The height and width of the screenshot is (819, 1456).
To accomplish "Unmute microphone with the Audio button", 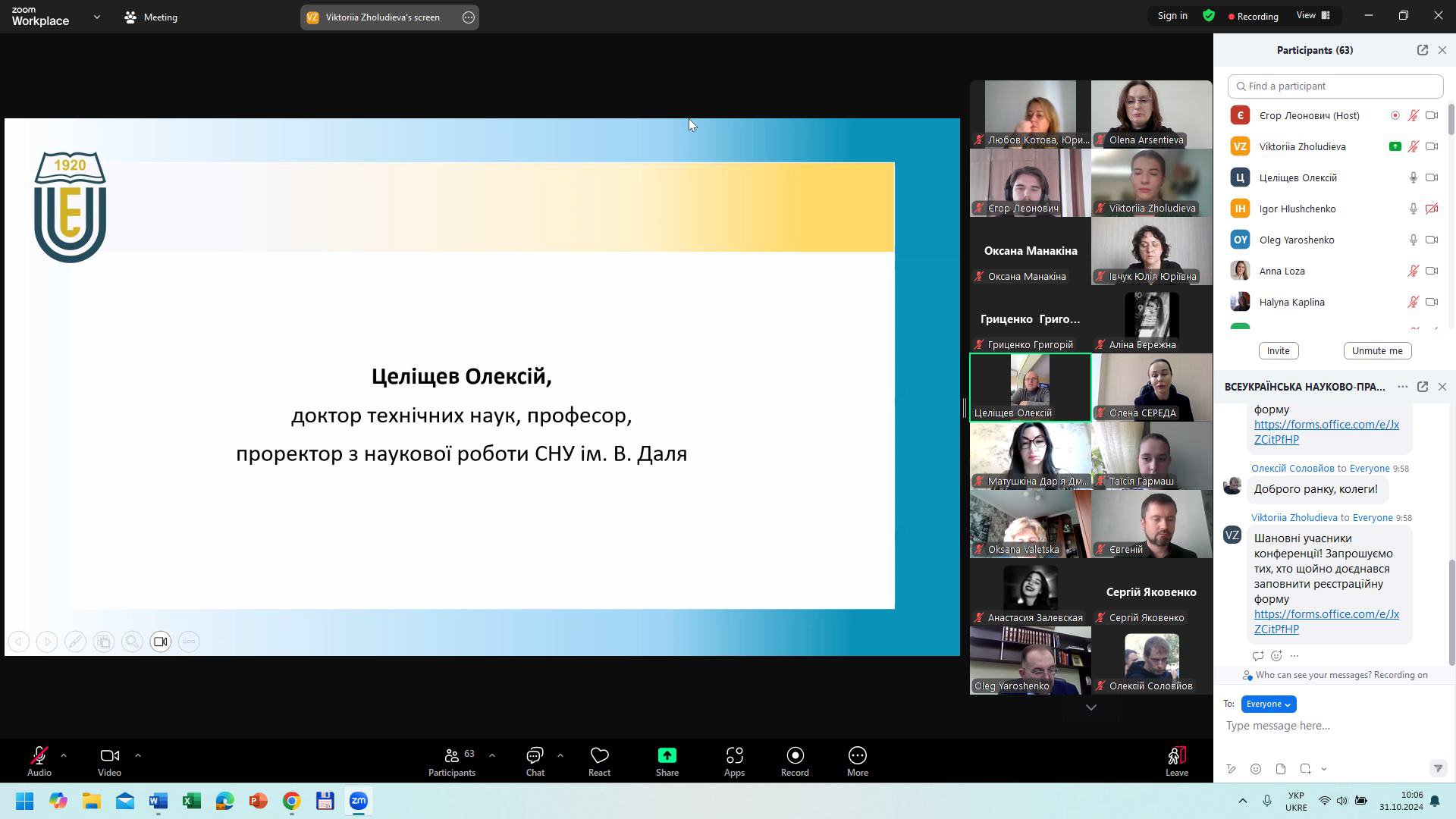I will pyautogui.click(x=39, y=761).
